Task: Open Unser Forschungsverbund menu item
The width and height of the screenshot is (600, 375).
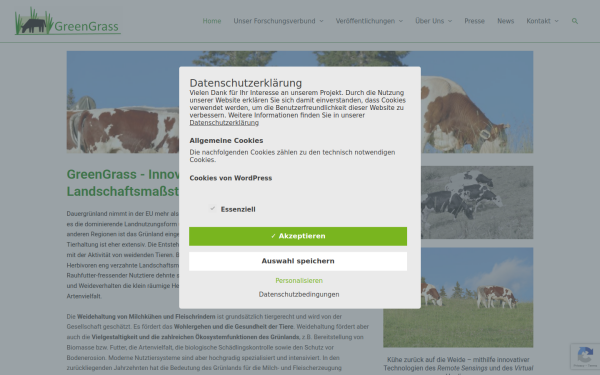Action: pos(274,21)
